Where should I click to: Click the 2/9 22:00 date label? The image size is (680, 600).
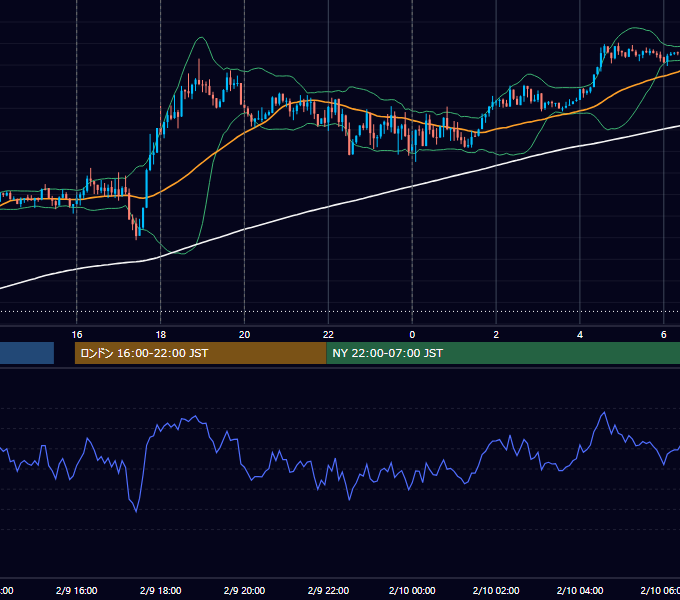[328, 590]
